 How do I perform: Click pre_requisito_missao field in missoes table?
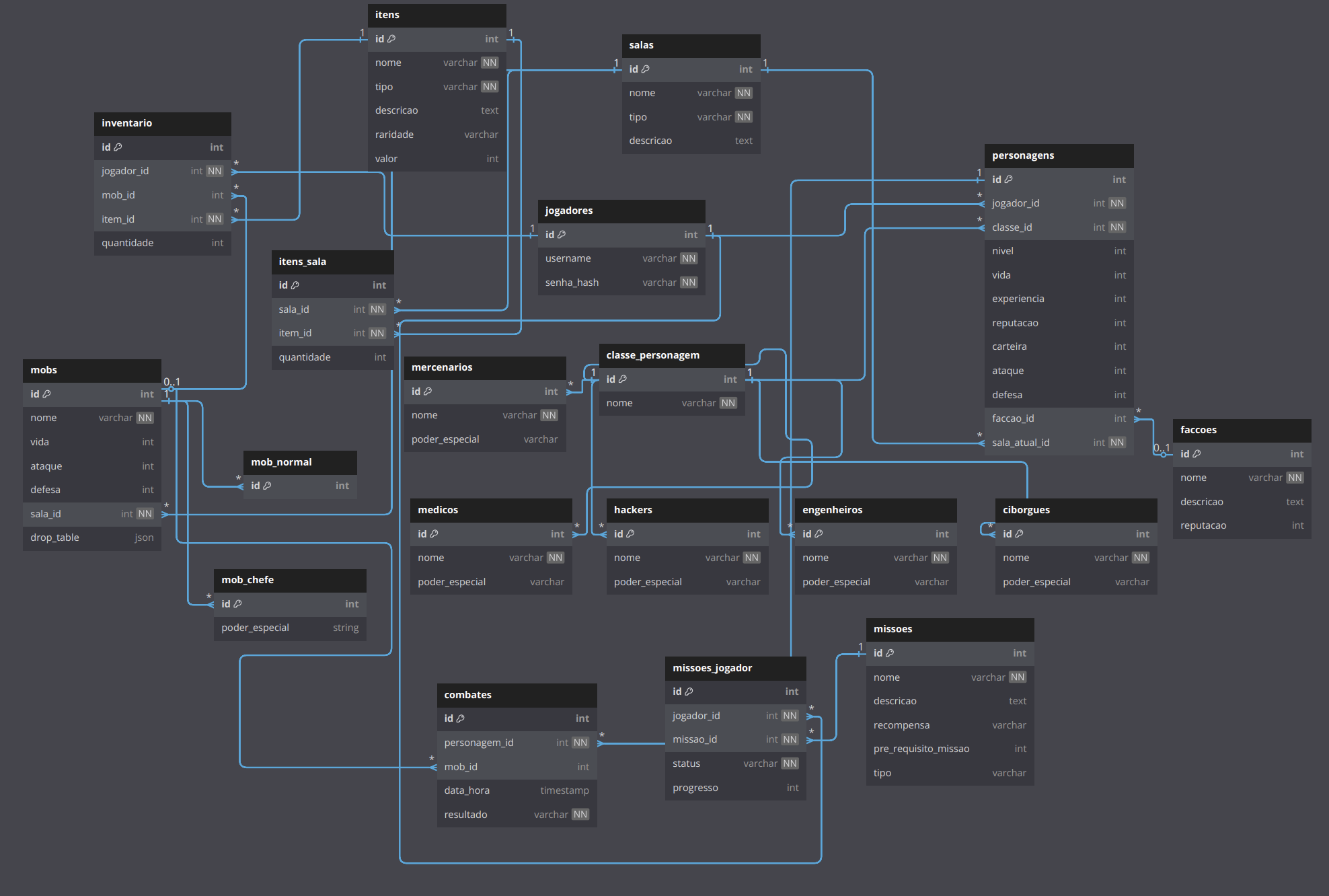click(x=950, y=749)
